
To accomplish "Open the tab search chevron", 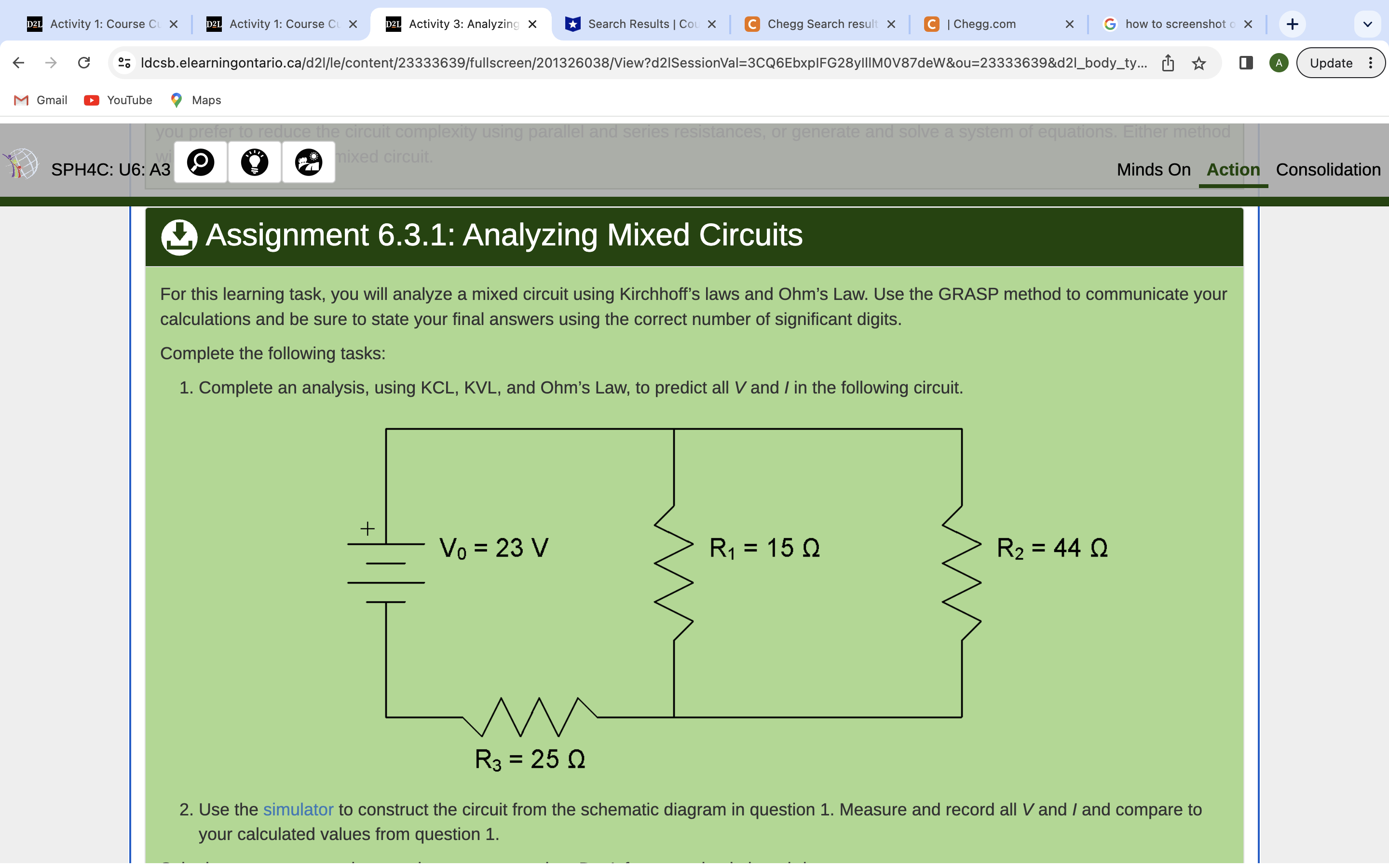I will [1367, 24].
